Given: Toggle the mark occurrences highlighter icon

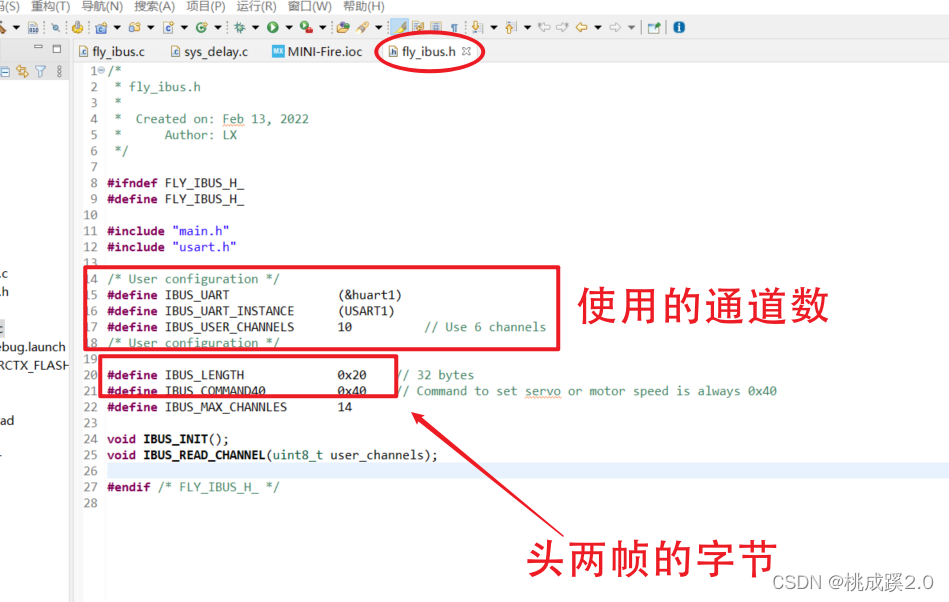Looking at the screenshot, I should [x=399, y=27].
